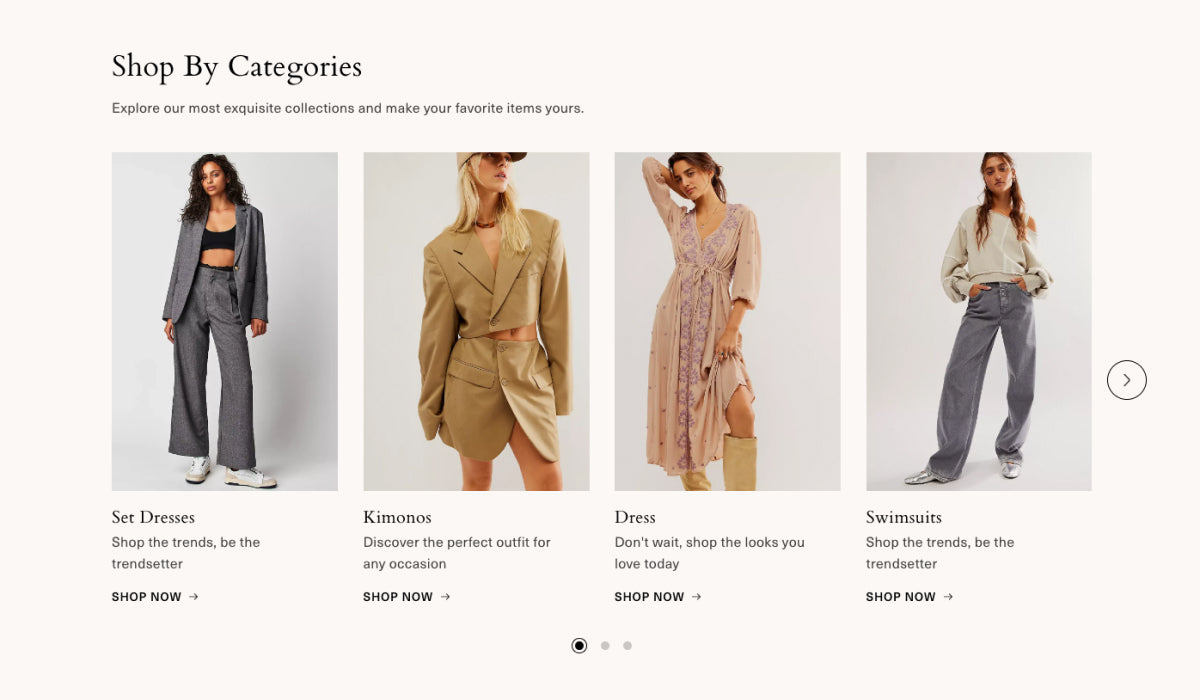Click arrow icon beside Kimonos Shop Now
The height and width of the screenshot is (700, 1200).
click(445, 597)
